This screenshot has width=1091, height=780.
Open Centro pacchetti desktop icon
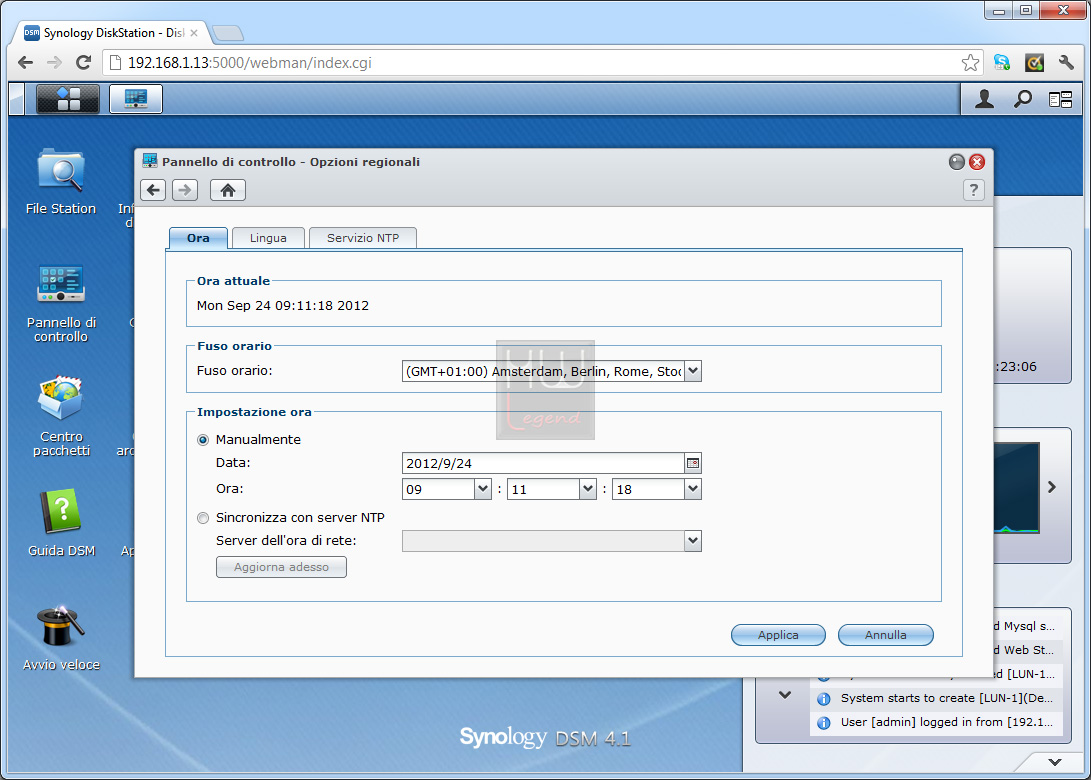pos(61,416)
